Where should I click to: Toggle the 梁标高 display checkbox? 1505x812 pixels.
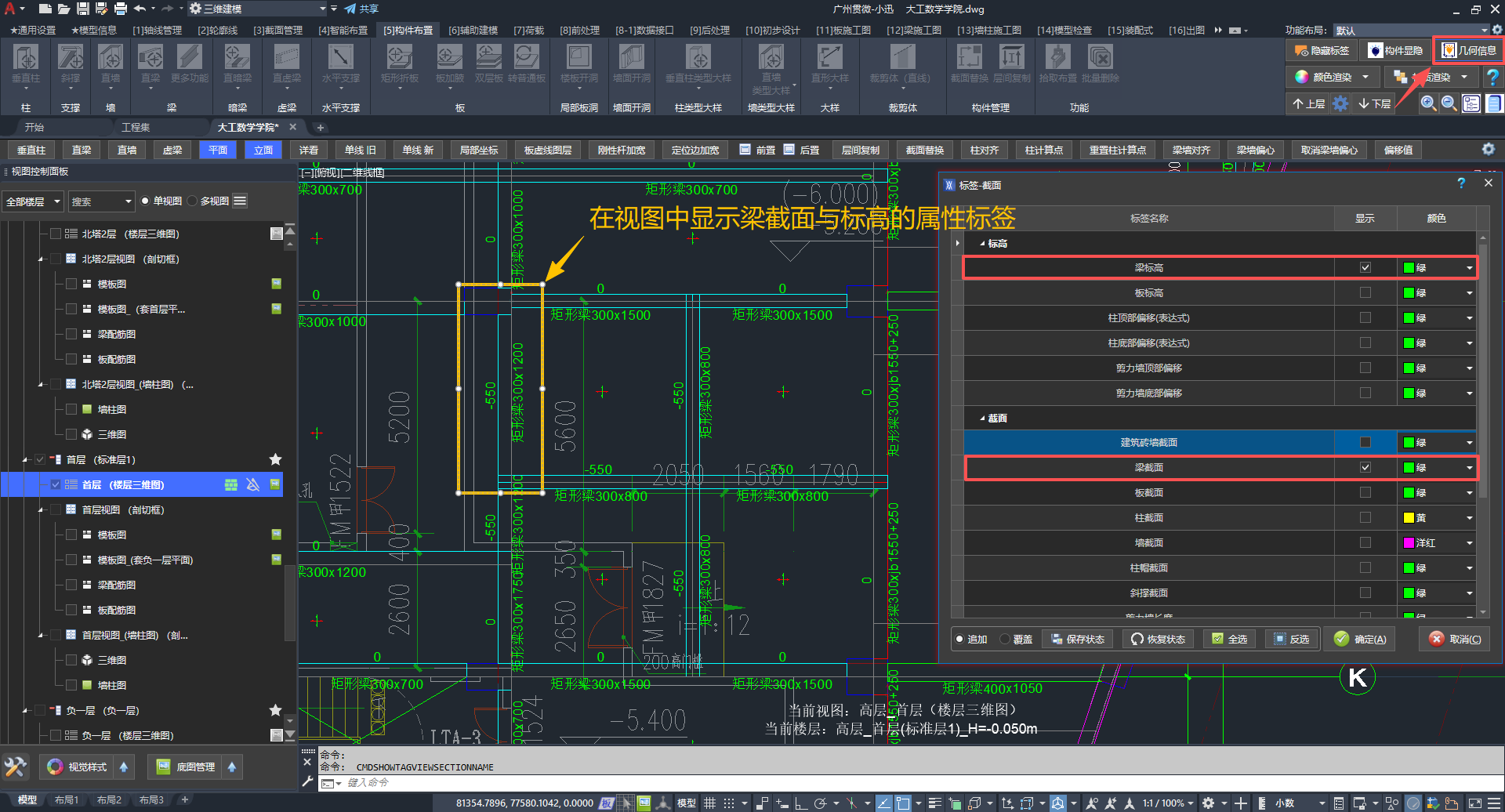pos(1365,267)
